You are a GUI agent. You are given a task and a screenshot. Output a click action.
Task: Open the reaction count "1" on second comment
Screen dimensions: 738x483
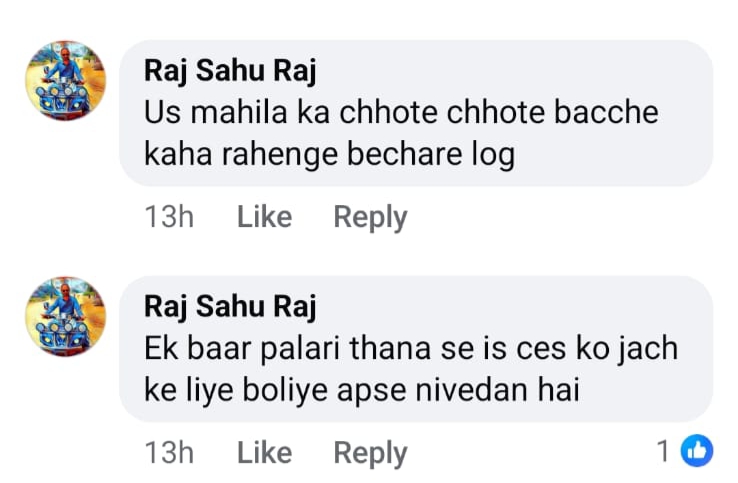(x=663, y=452)
